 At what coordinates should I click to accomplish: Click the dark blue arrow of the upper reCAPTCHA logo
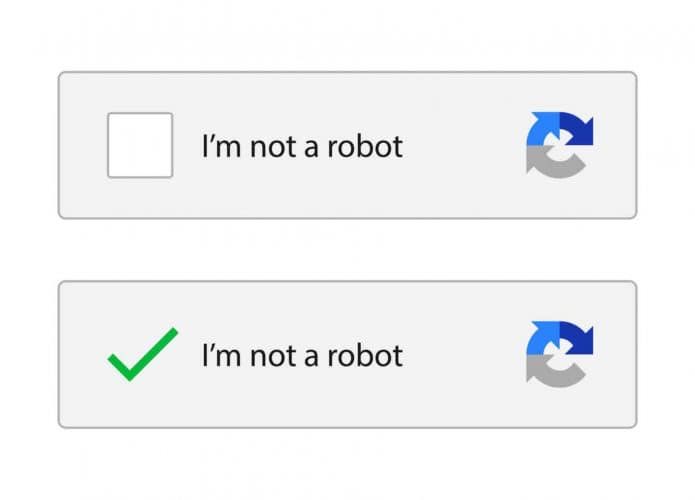click(578, 127)
